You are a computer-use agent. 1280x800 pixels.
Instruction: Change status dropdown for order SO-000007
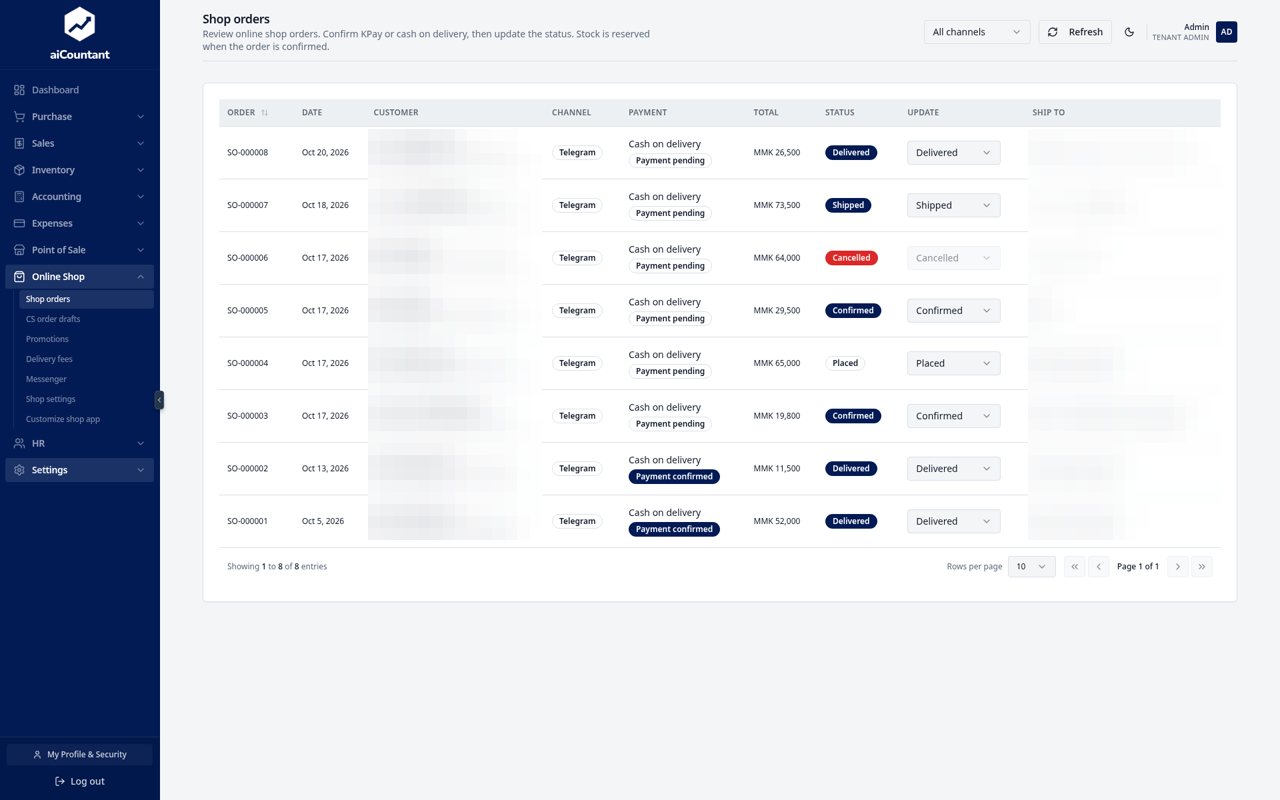tap(953, 205)
